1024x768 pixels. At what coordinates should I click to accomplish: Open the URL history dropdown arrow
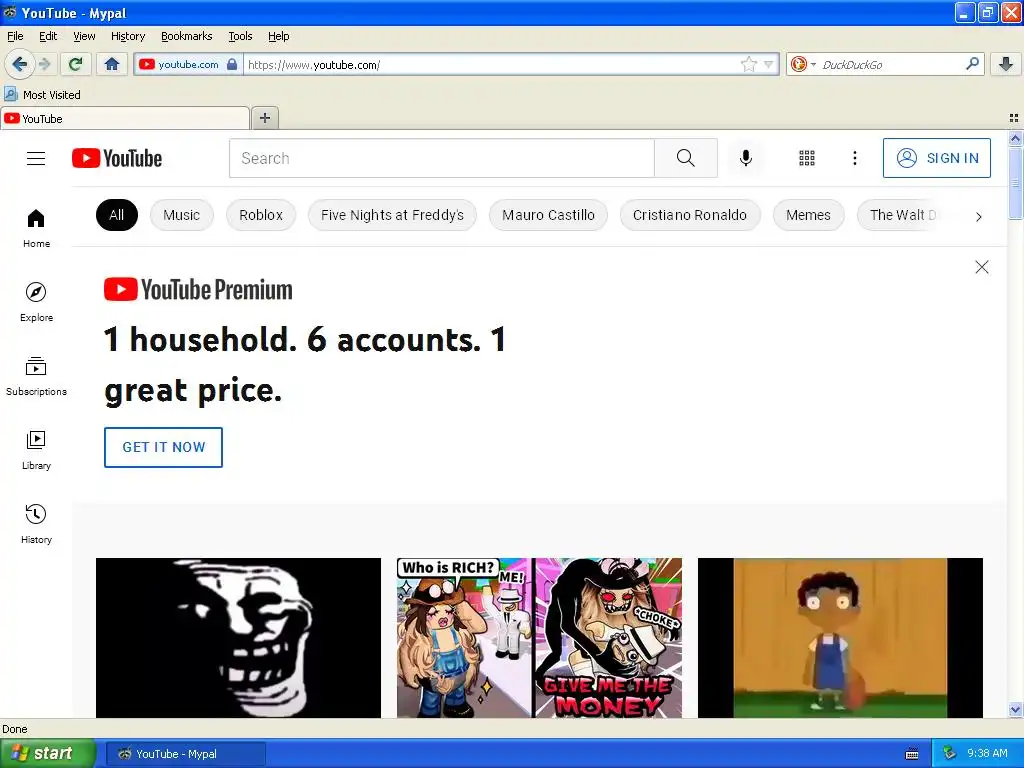(x=769, y=64)
